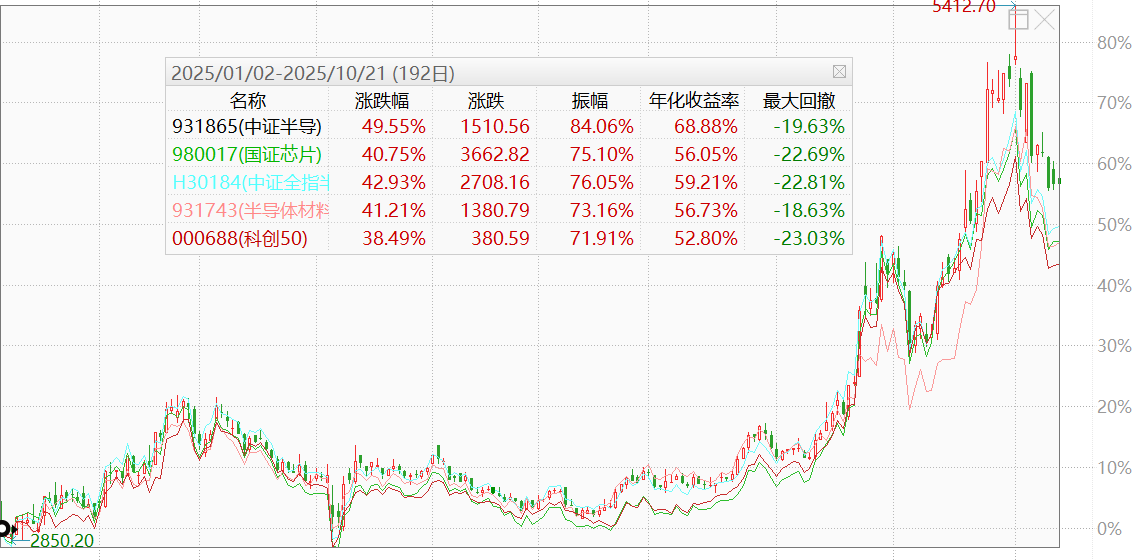Click the 振幅 column header
This screenshot has height=560, width=1140.
click(589, 101)
